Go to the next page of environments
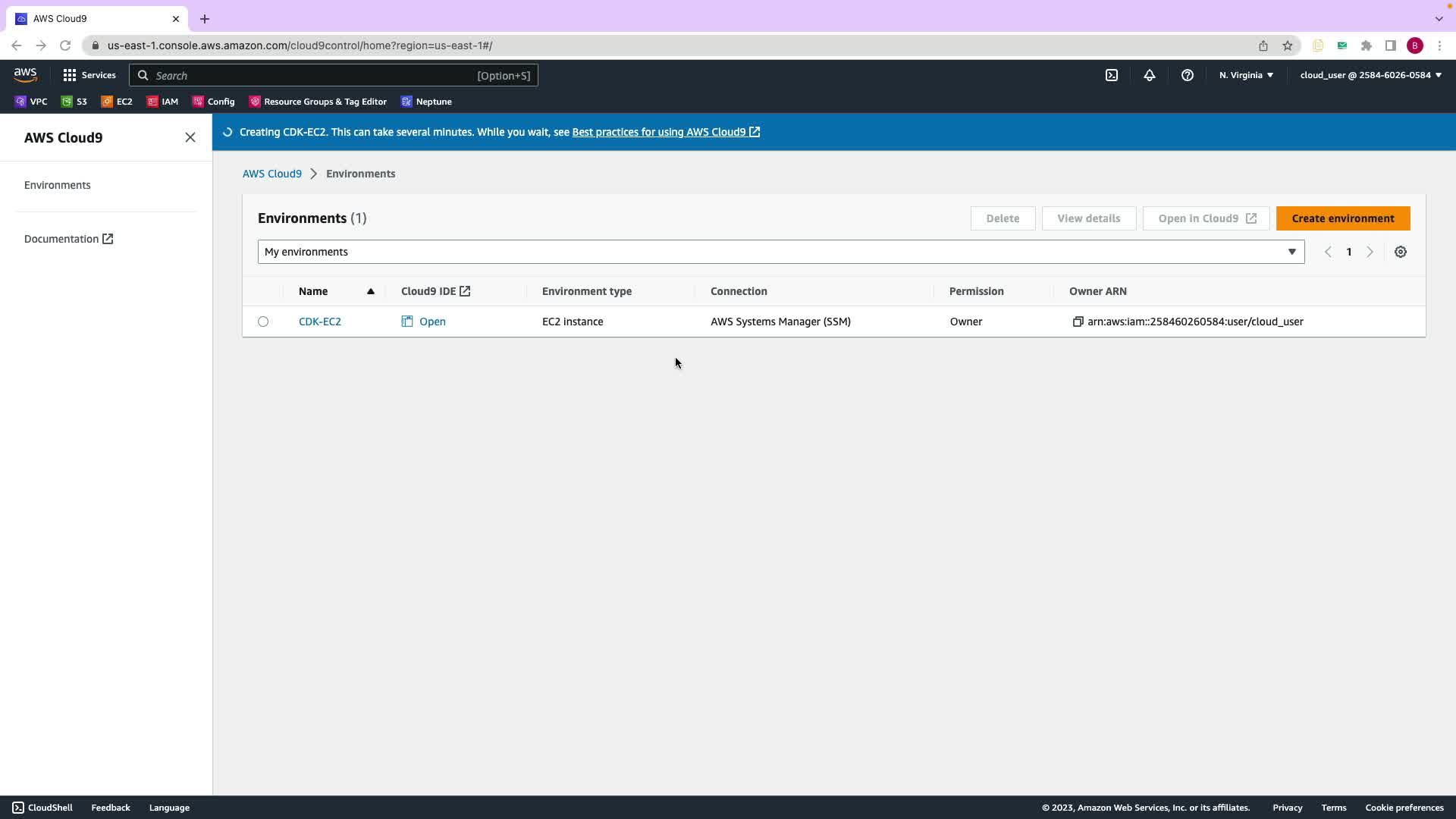 click(1370, 252)
